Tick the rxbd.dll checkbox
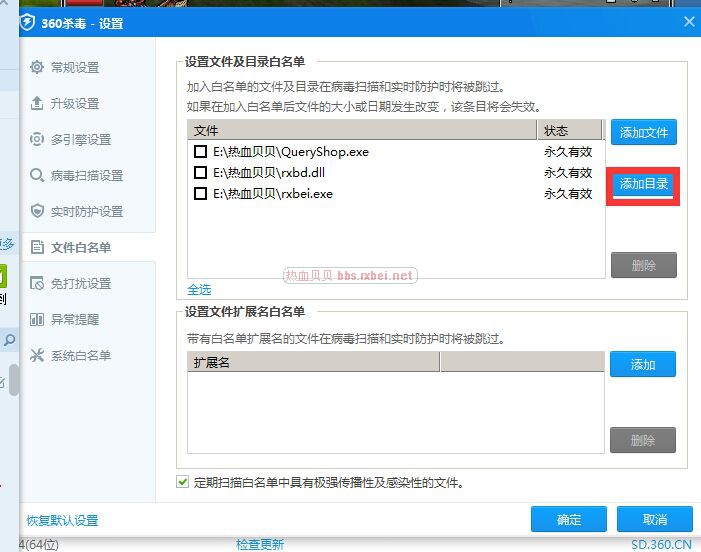 [201, 173]
